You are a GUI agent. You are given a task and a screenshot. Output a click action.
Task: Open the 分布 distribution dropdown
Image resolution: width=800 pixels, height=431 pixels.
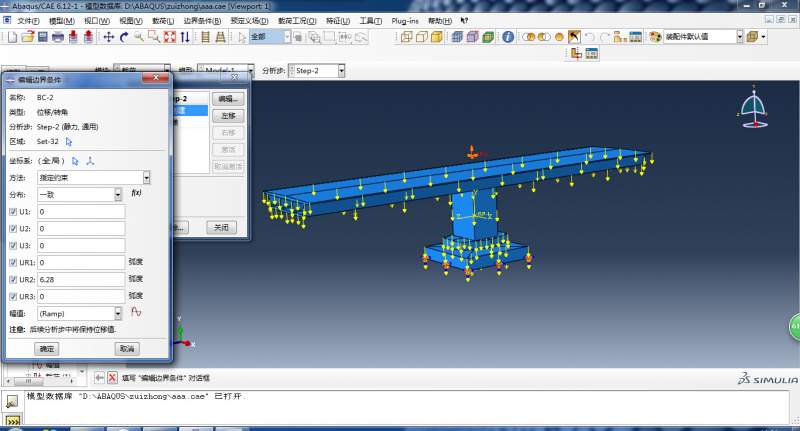click(x=118, y=194)
